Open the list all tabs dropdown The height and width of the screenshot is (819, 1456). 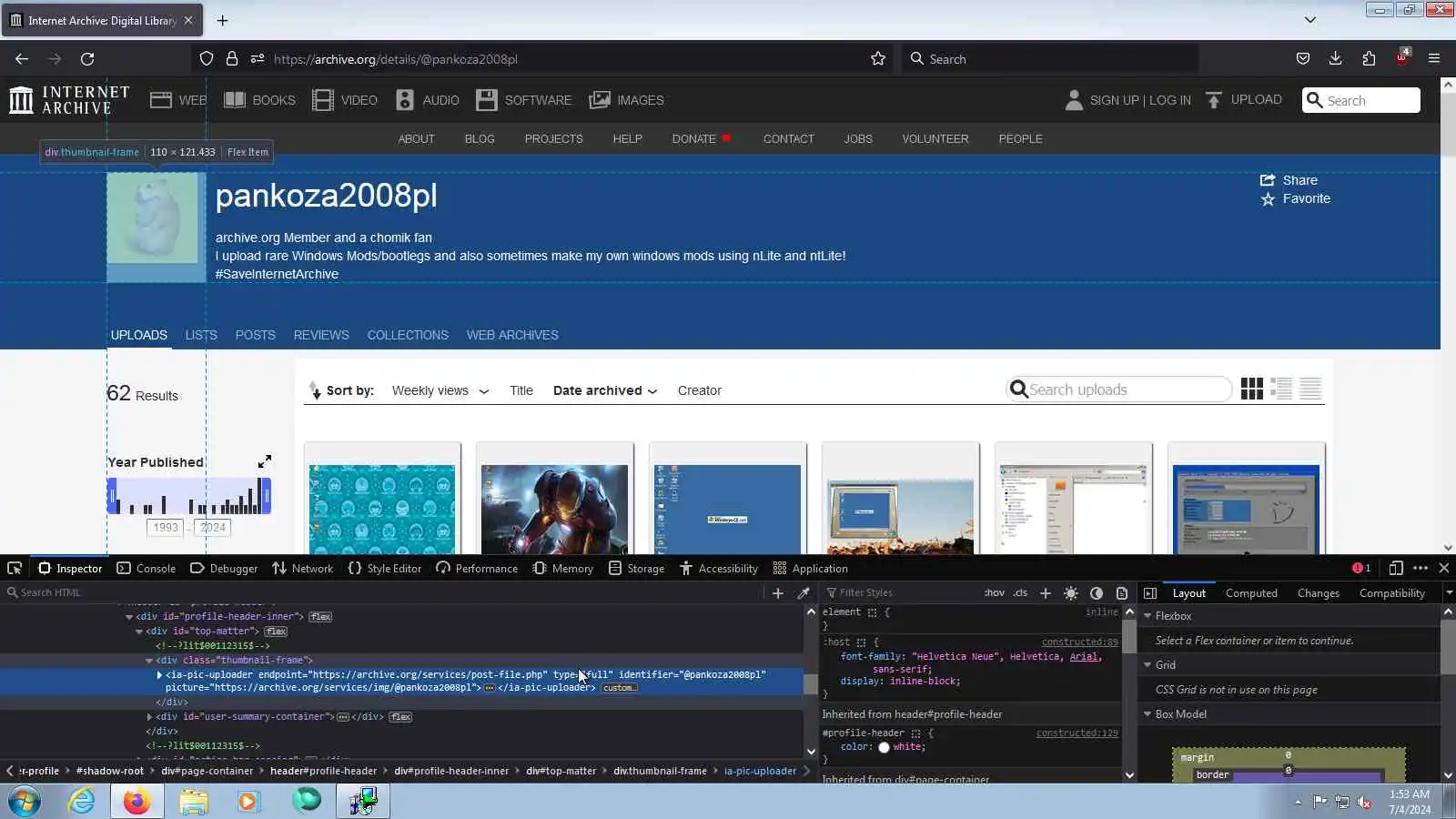coord(1310,20)
